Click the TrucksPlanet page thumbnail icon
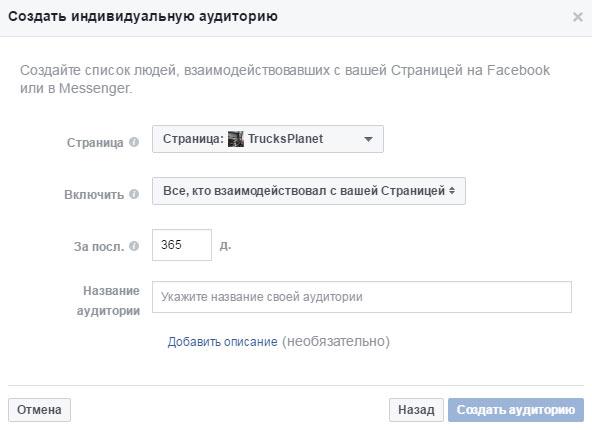The image size is (592, 430). (236, 139)
